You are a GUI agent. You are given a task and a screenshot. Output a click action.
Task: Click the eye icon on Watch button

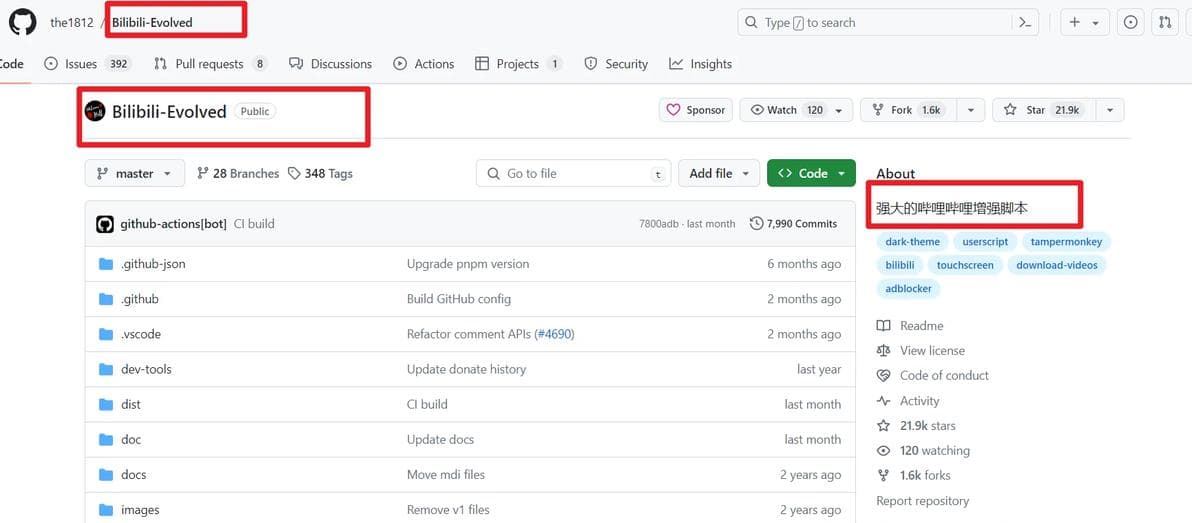point(756,110)
